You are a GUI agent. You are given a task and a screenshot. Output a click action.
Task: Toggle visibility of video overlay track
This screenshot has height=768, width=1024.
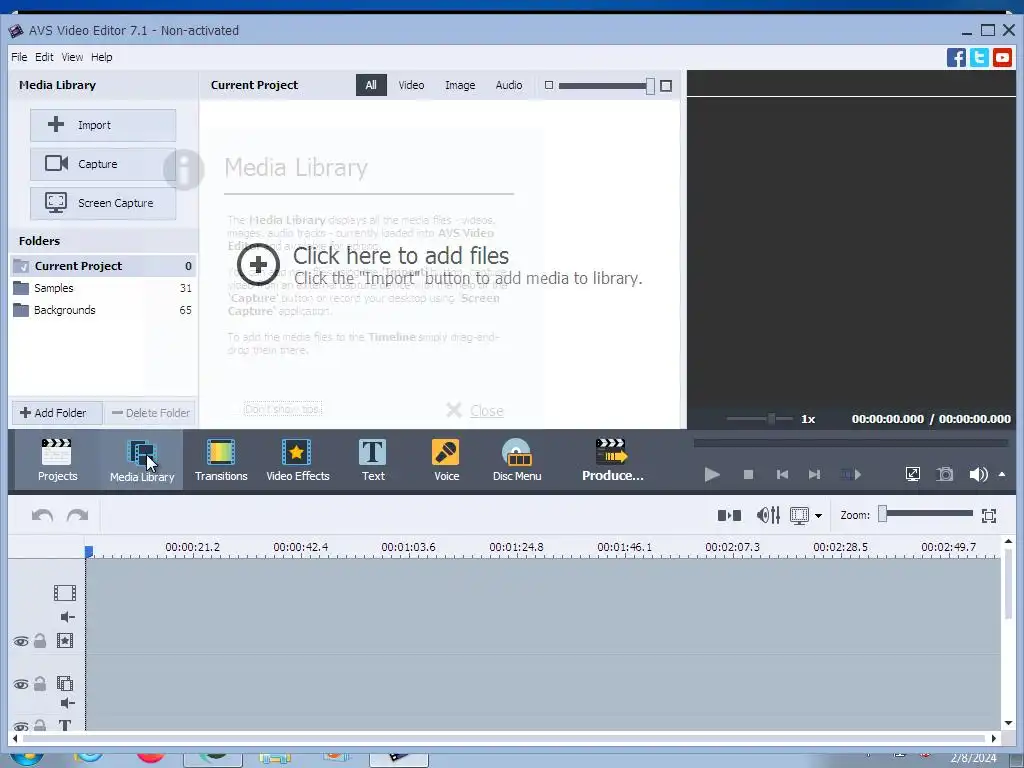[21, 684]
